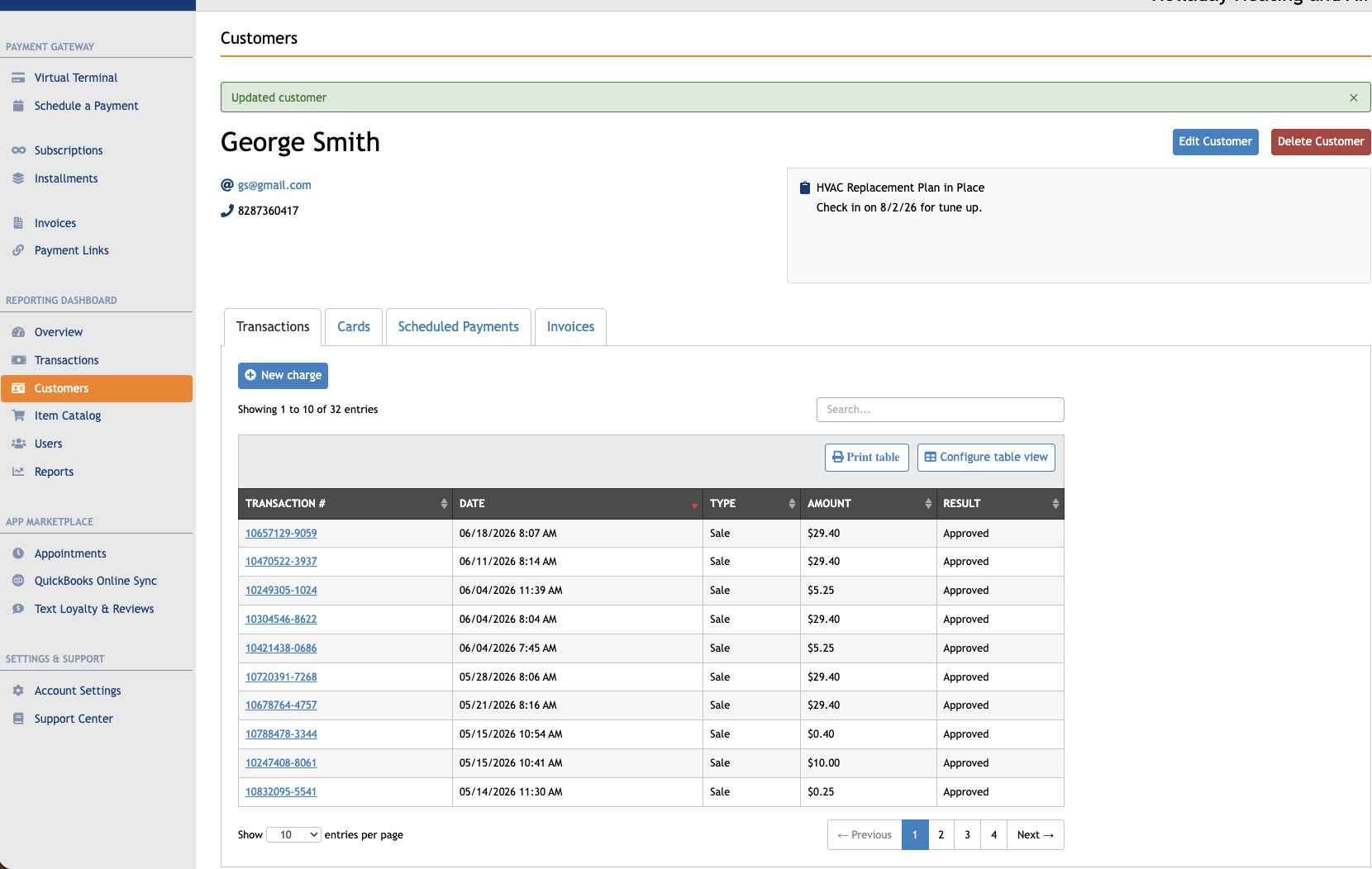The image size is (1372, 869).
Task: Open transaction 10470522-3937
Action: pyautogui.click(x=281, y=562)
